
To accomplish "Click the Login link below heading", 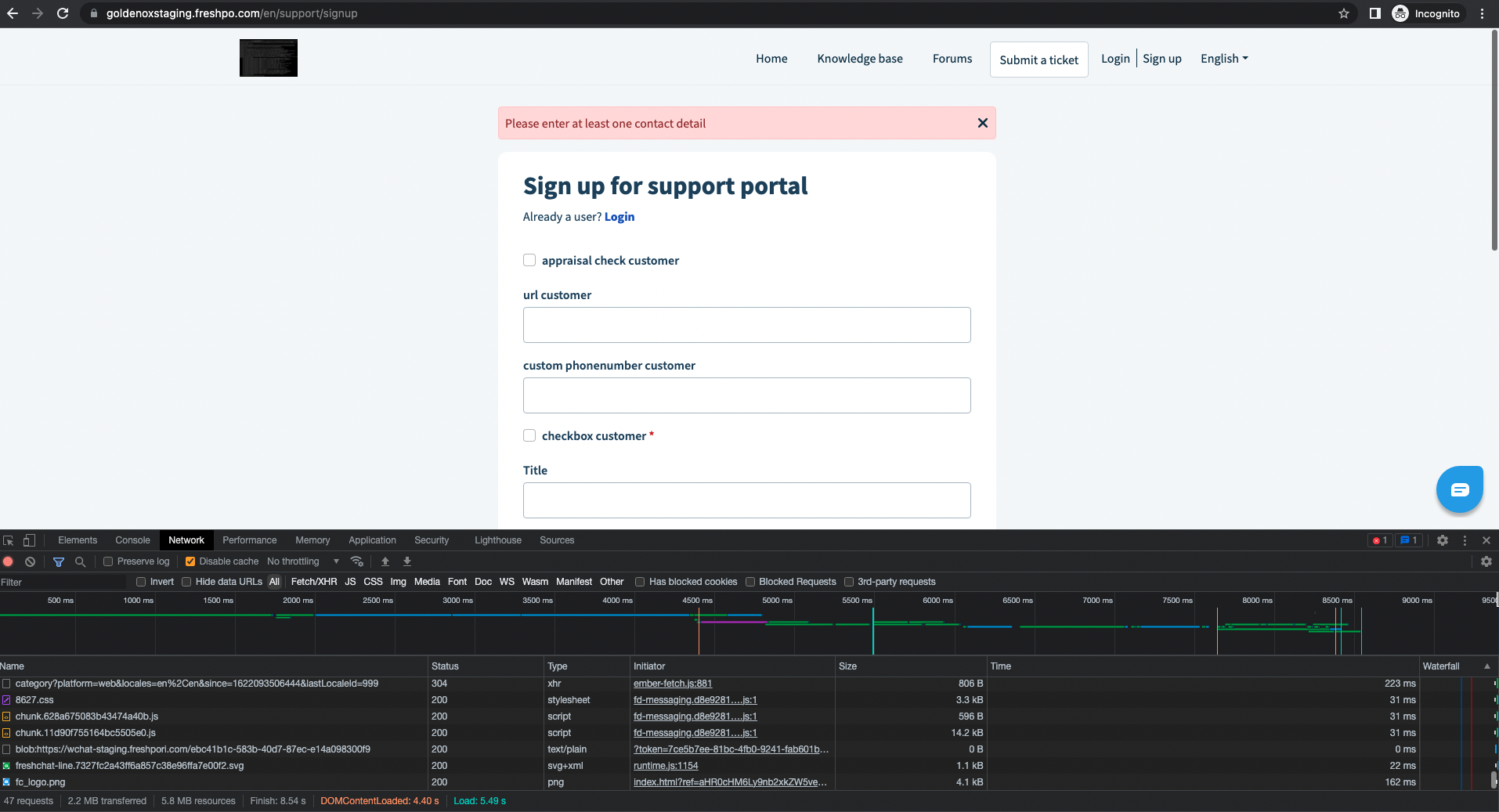I will click(619, 217).
